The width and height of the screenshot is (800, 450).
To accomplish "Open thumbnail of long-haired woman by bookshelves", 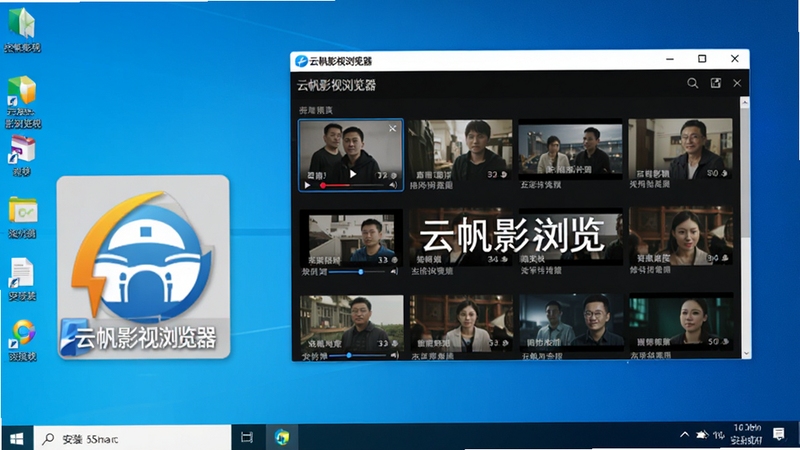I will pyautogui.click(x=681, y=236).
